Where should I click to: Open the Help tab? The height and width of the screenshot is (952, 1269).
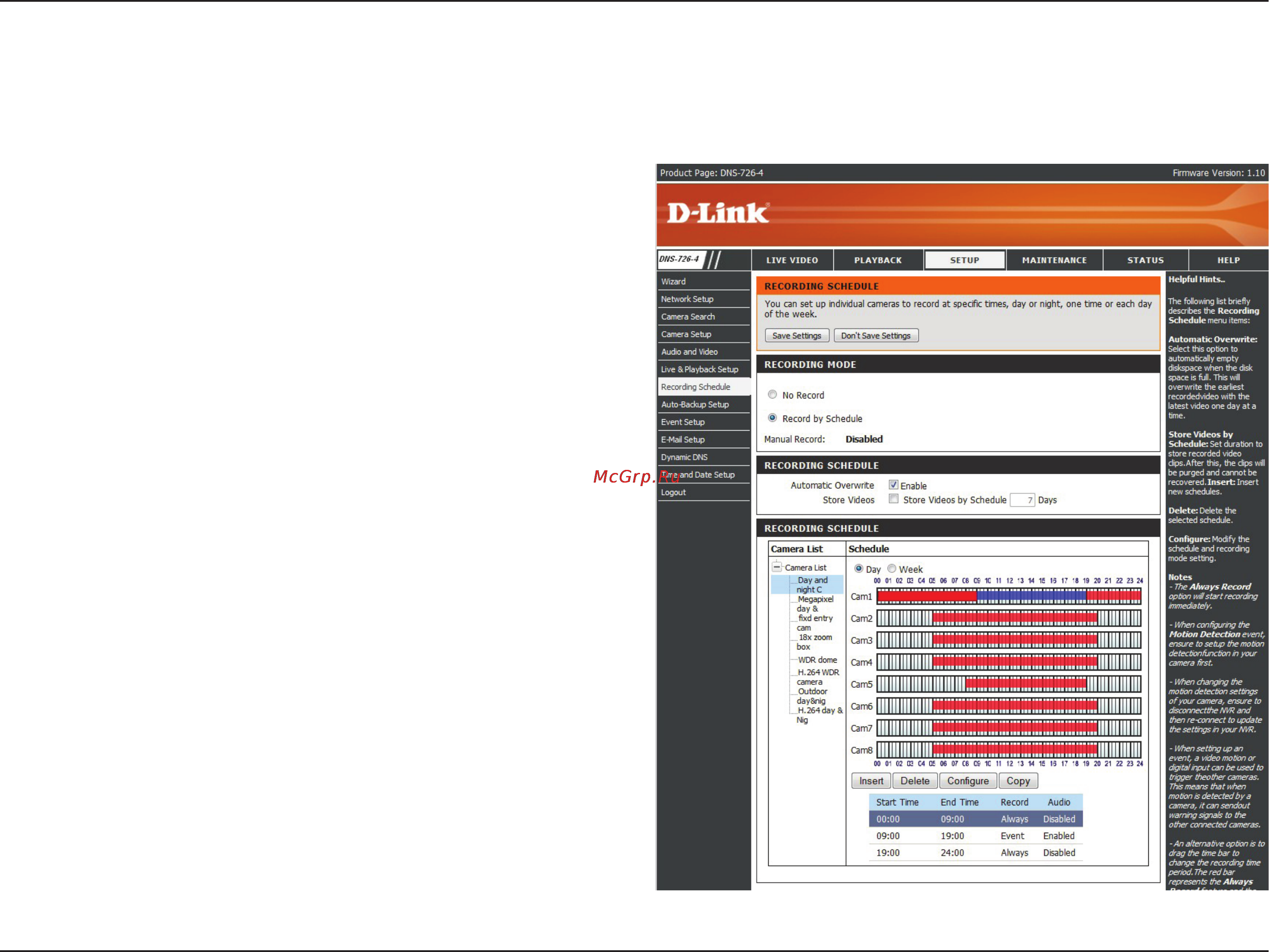pyautogui.click(x=1228, y=260)
